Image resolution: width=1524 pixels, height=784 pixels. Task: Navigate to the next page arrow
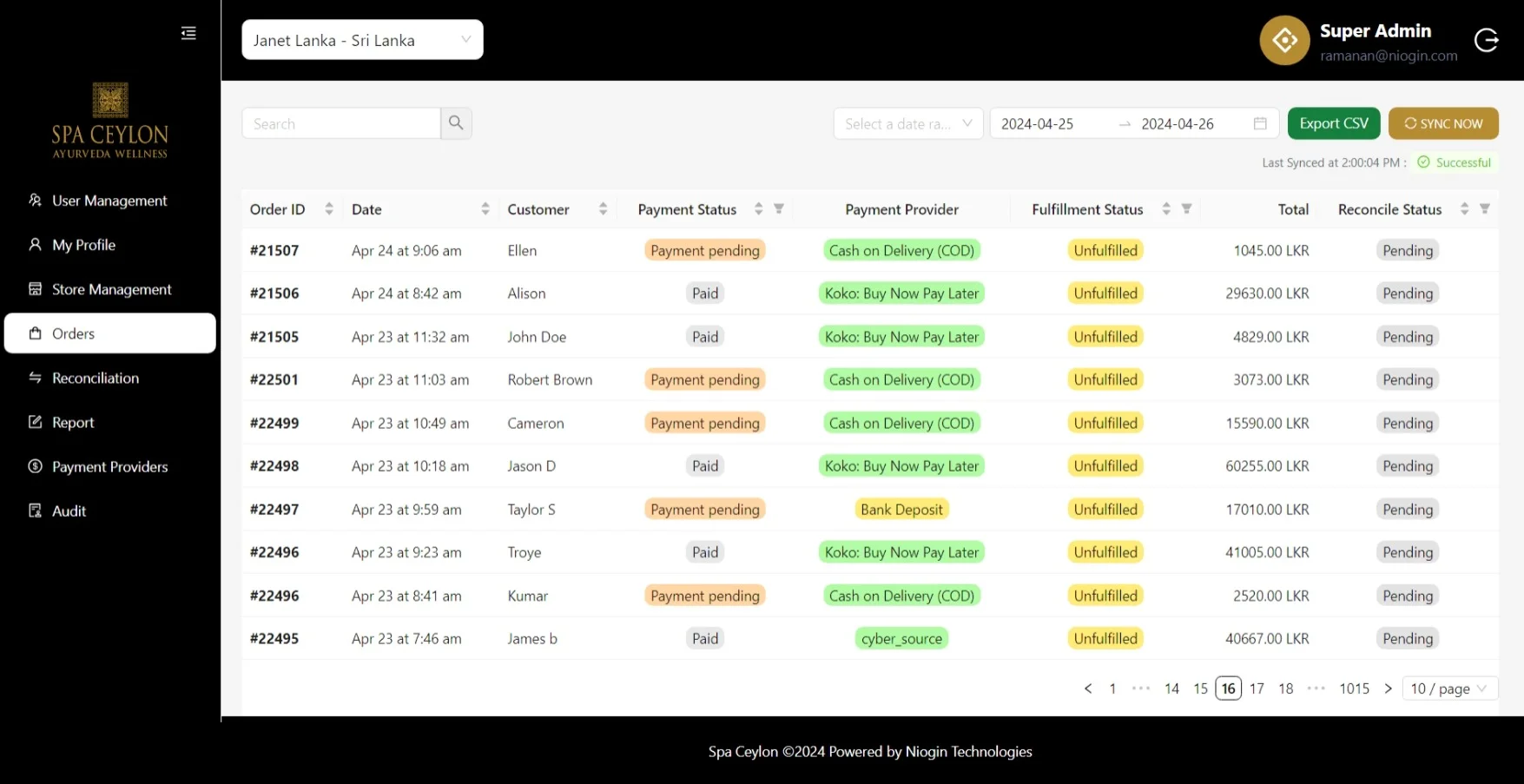tap(1388, 688)
